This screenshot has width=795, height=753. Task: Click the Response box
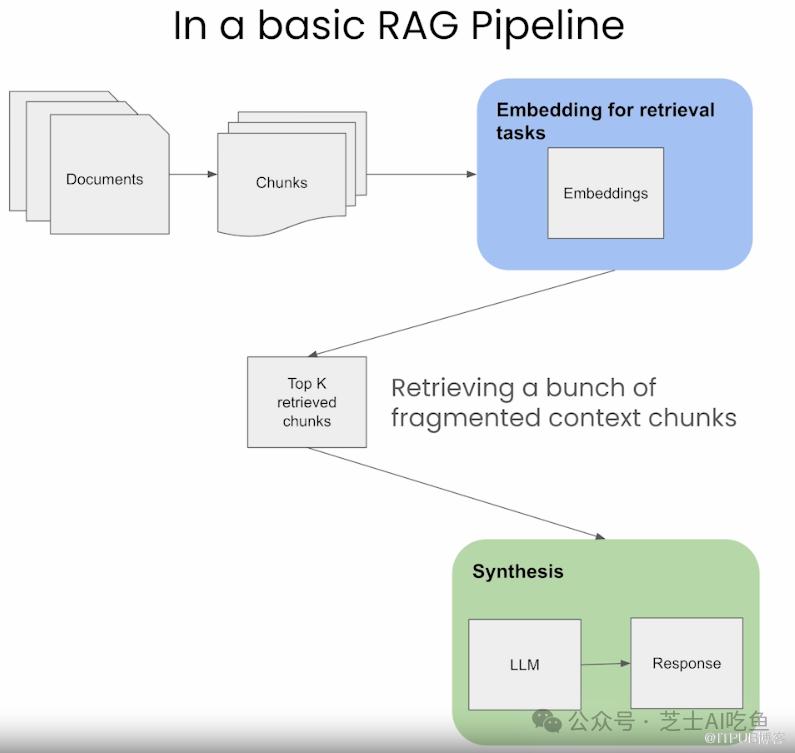[x=686, y=663]
